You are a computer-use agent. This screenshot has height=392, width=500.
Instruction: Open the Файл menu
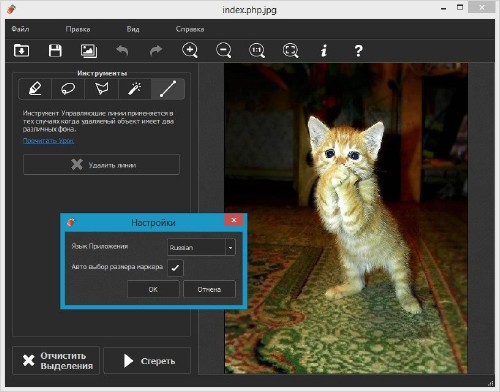20,29
